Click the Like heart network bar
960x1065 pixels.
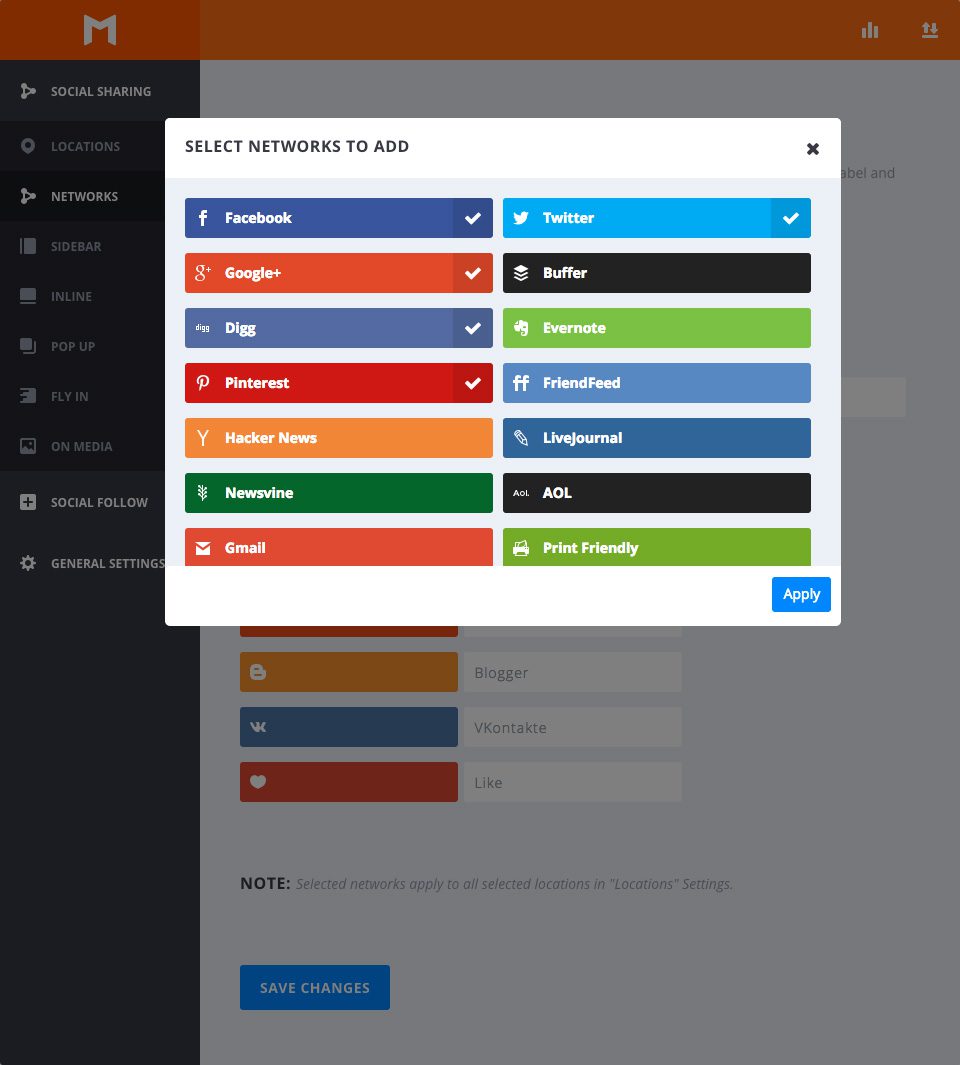coord(349,782)
